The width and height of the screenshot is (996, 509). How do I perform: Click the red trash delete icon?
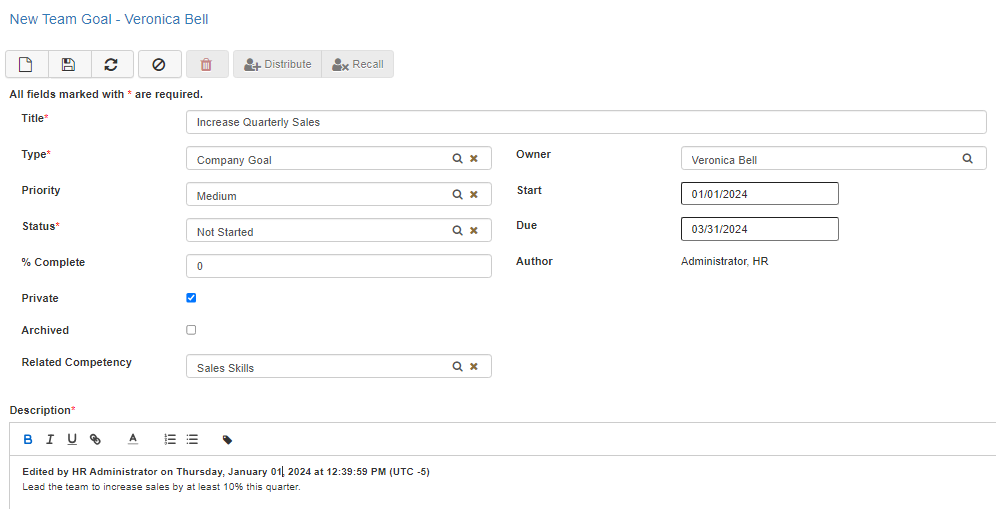point(206,64)
